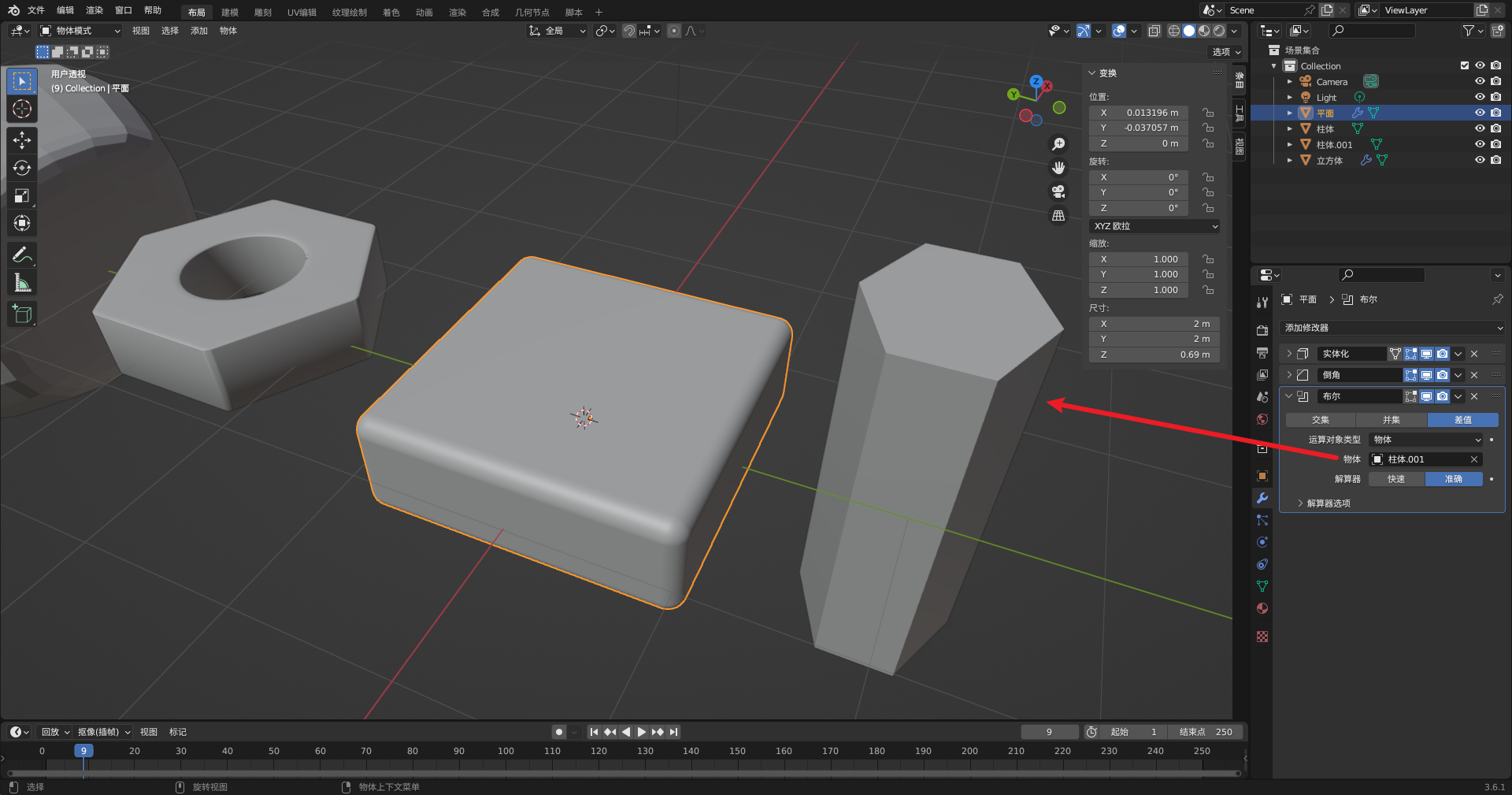Jump to the timeline end frame
This screenshot has height=795, width=1512.
click(673, 732)
